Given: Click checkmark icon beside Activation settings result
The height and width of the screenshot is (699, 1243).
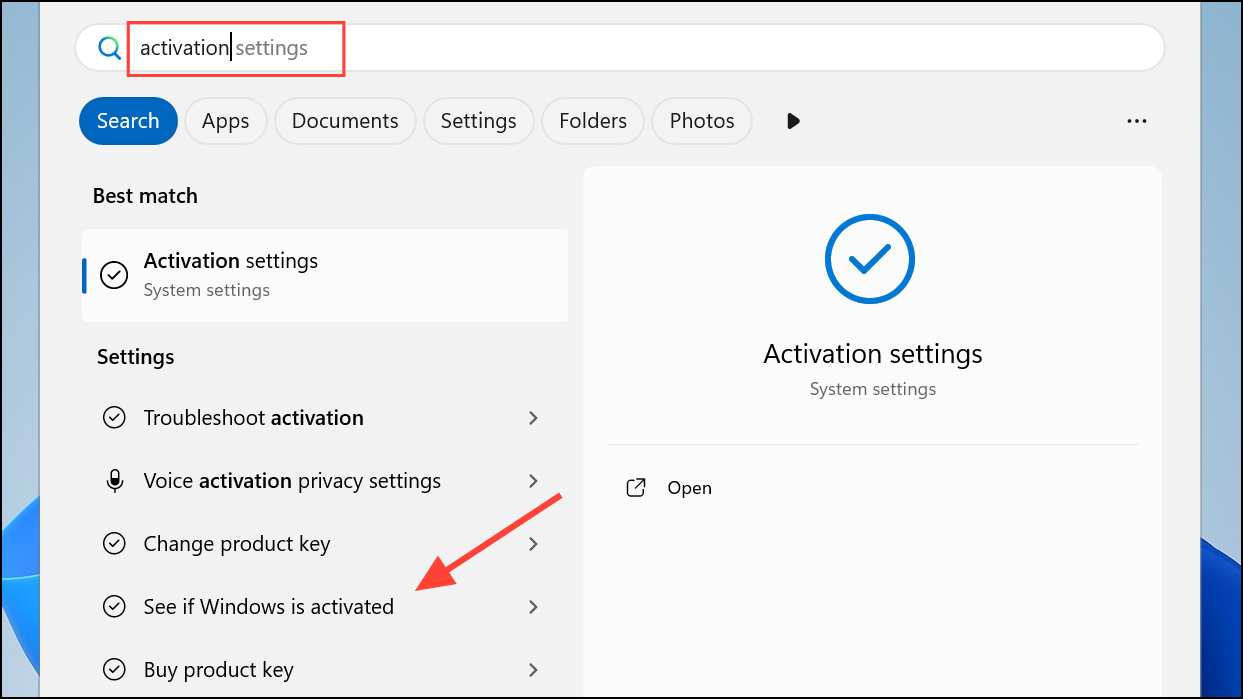Looking at the screenshot, I should pyautogui.click(x=115, y=275).
